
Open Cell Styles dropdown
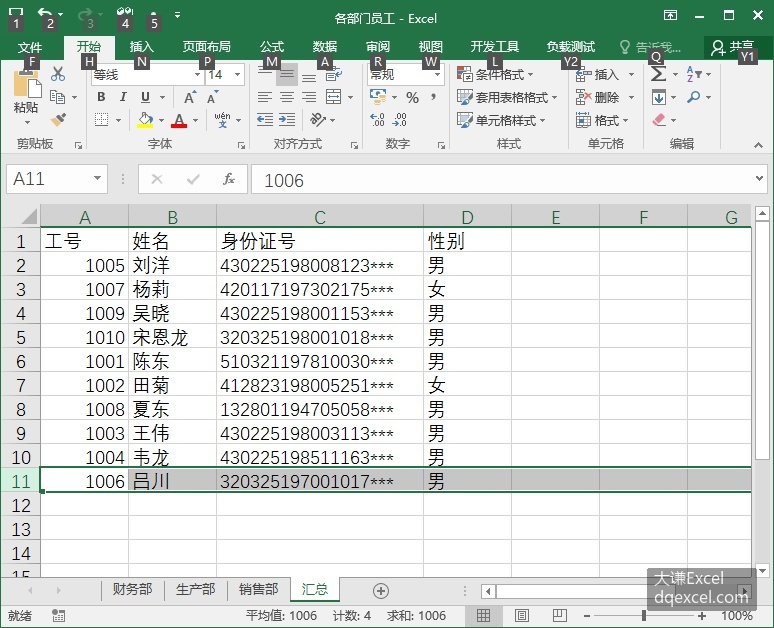click(501, 120)
